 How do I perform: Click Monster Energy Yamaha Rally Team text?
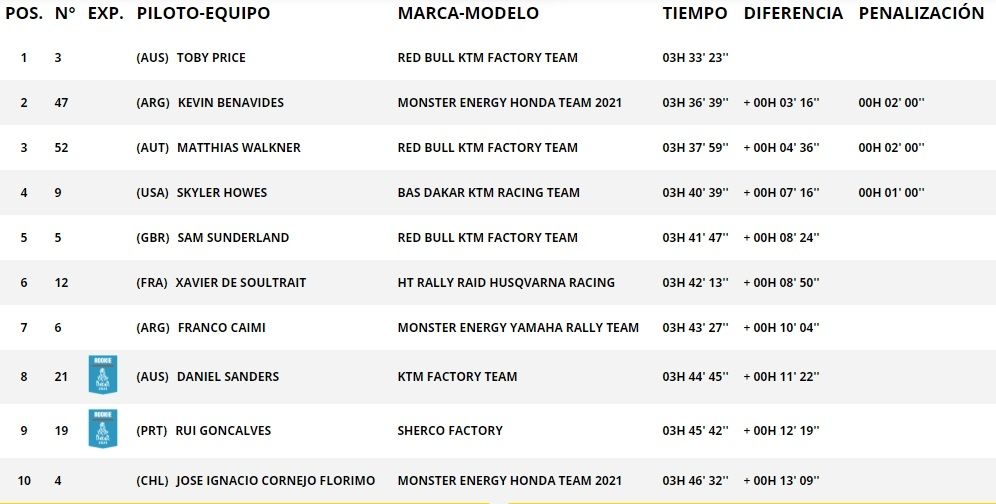coord(518,328)
